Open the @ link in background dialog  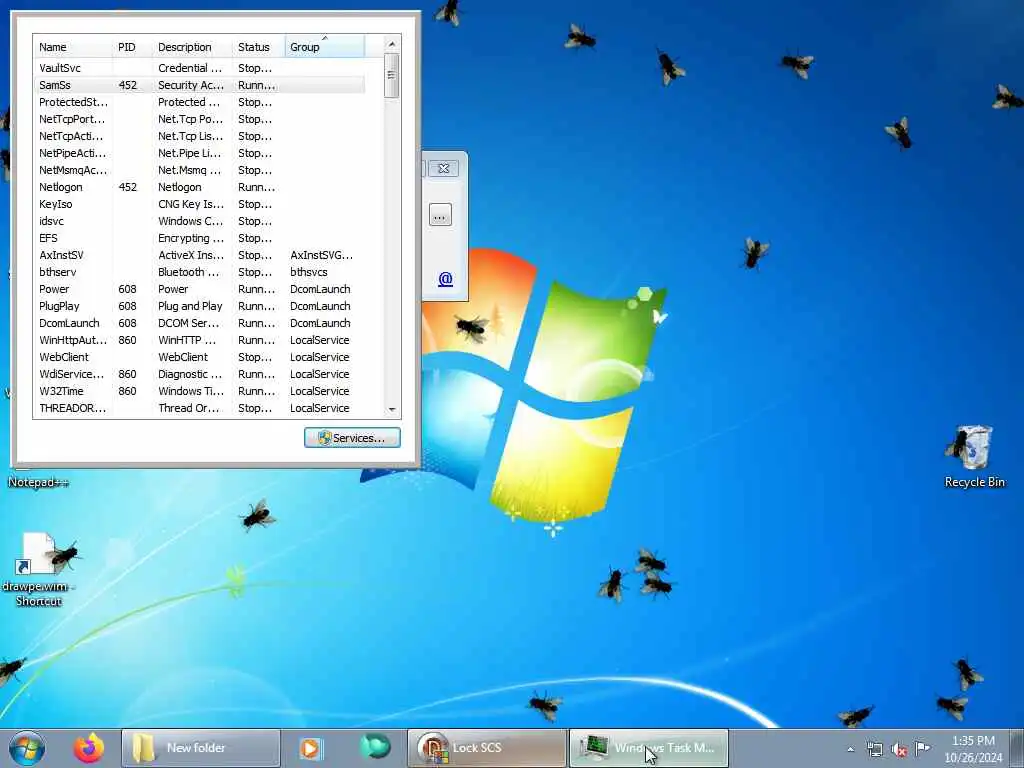click(x=445, y=279)
